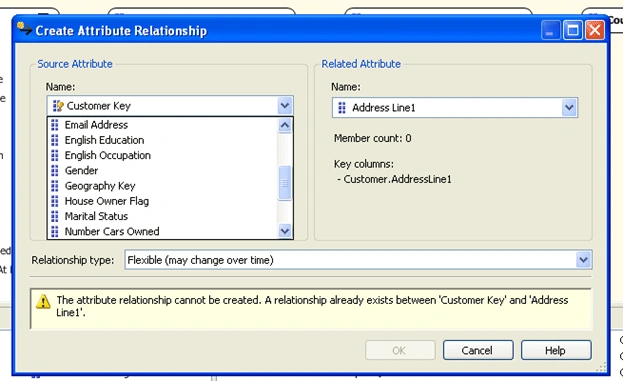Click the Marital Status attribute icon
Image resolution: width=623 pixels, height=381 pixels.
[55, 216]
